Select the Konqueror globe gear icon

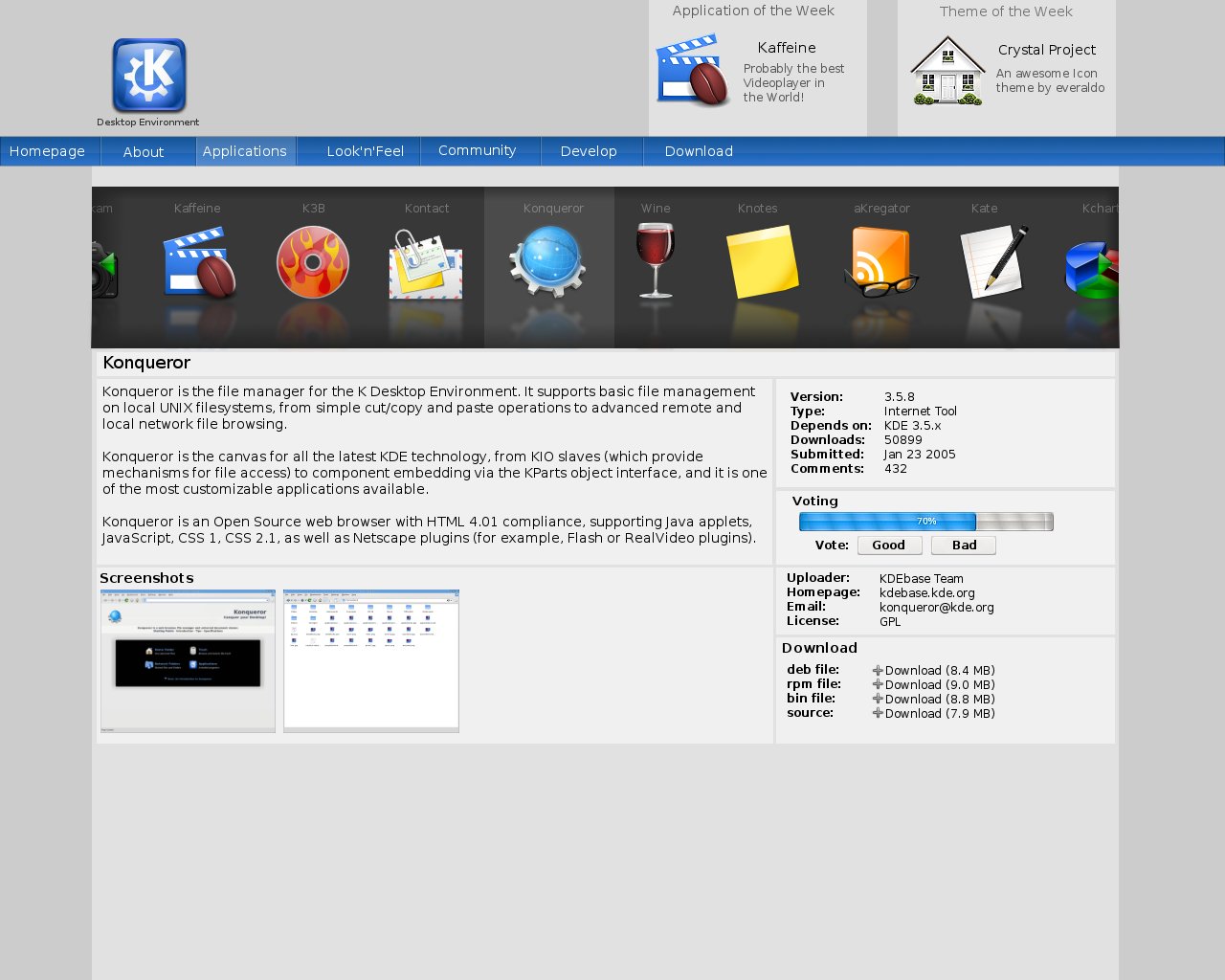coord(547,261)
